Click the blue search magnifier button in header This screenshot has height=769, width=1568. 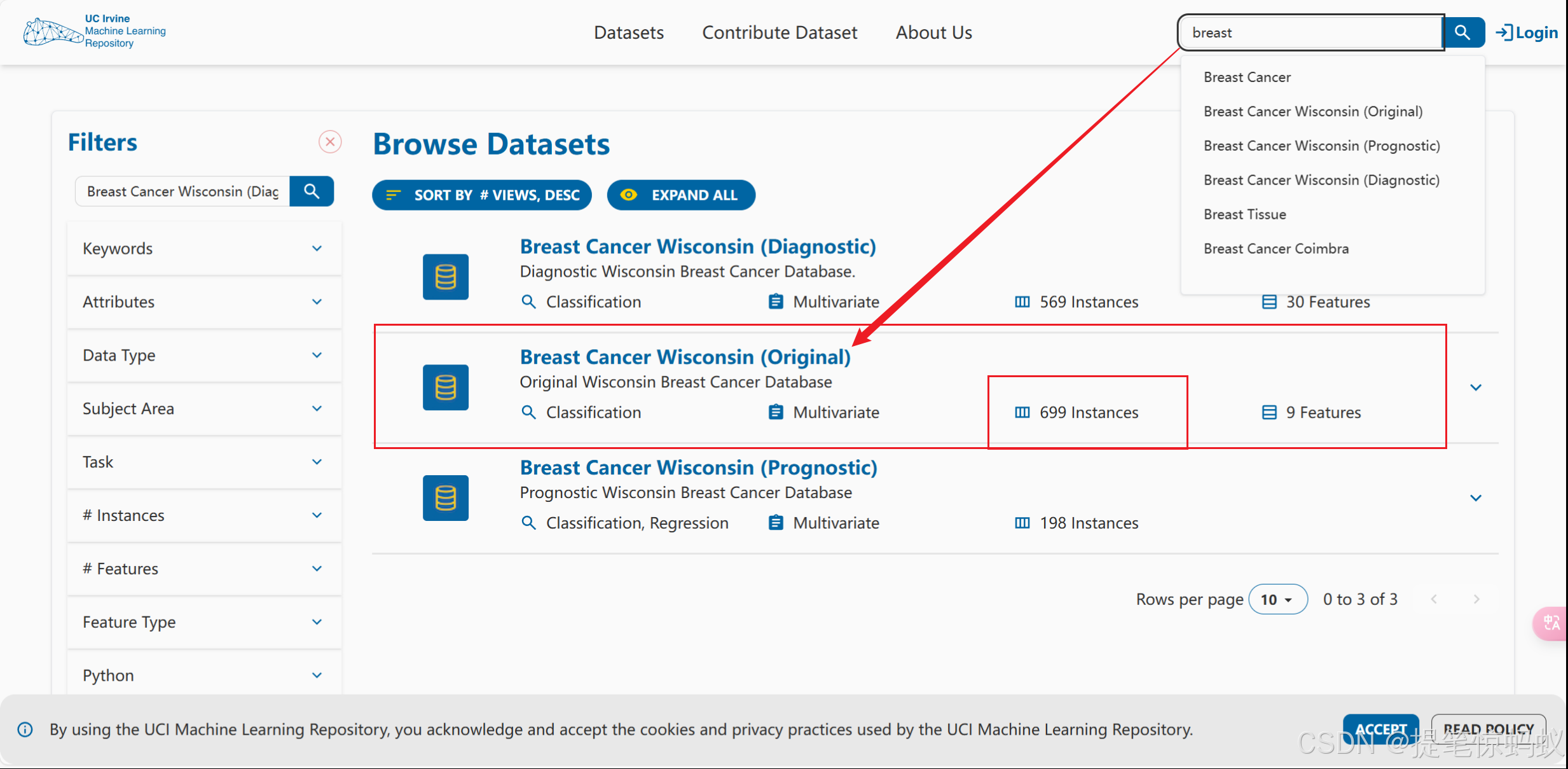tap(1463, 32)
